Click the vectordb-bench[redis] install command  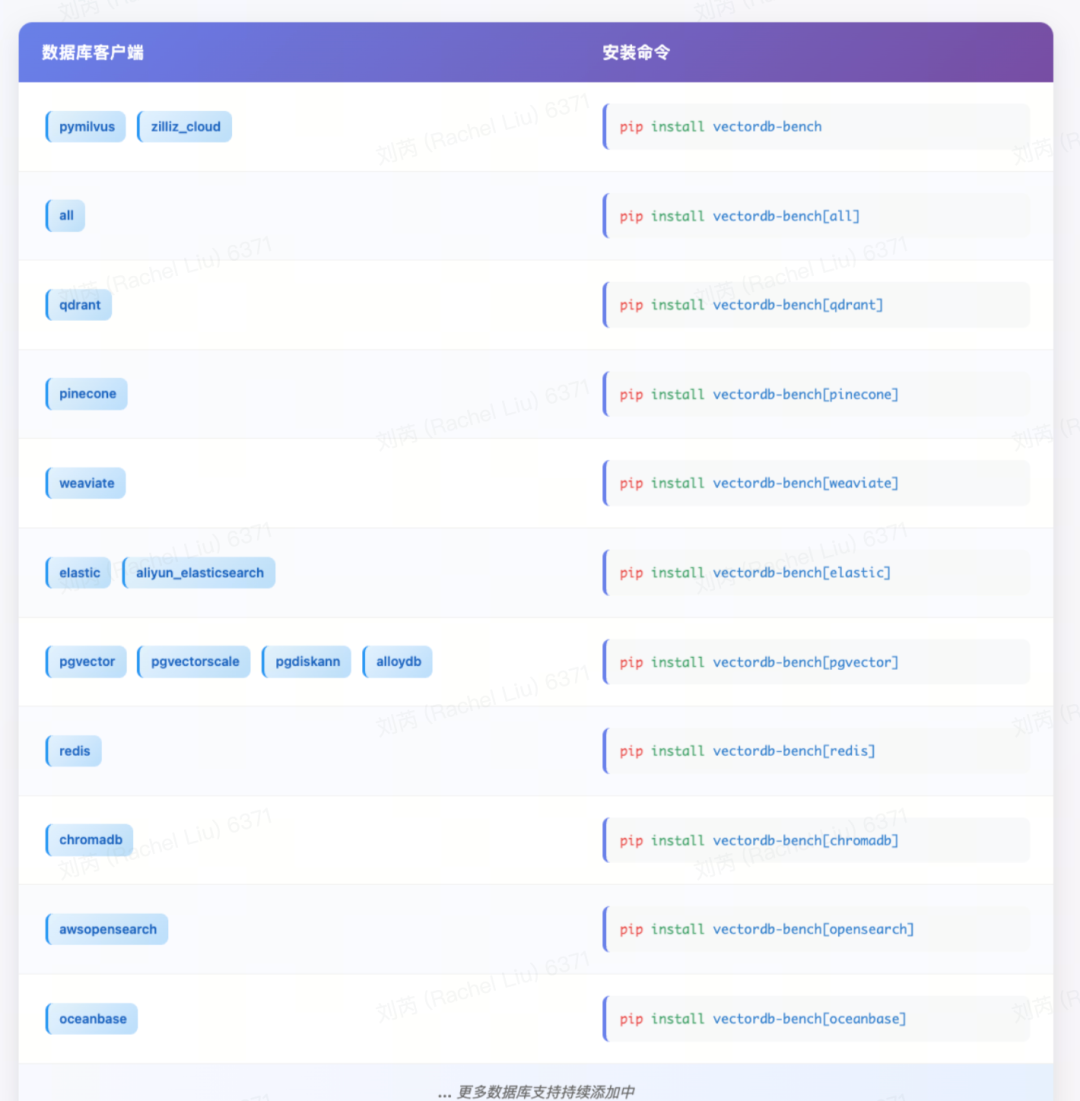[816, 751]
